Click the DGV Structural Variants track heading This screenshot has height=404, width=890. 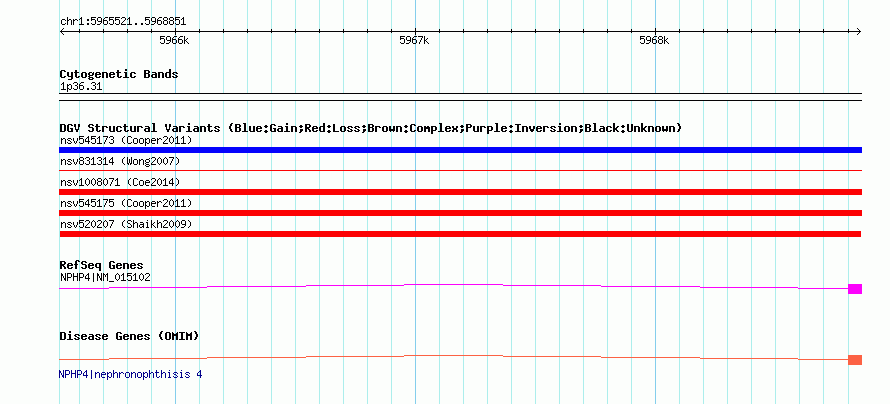tap(371, 128)
